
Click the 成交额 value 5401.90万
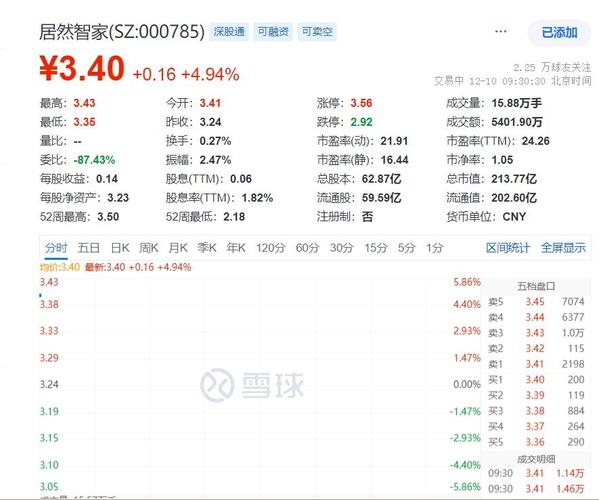tap(517, 122)
